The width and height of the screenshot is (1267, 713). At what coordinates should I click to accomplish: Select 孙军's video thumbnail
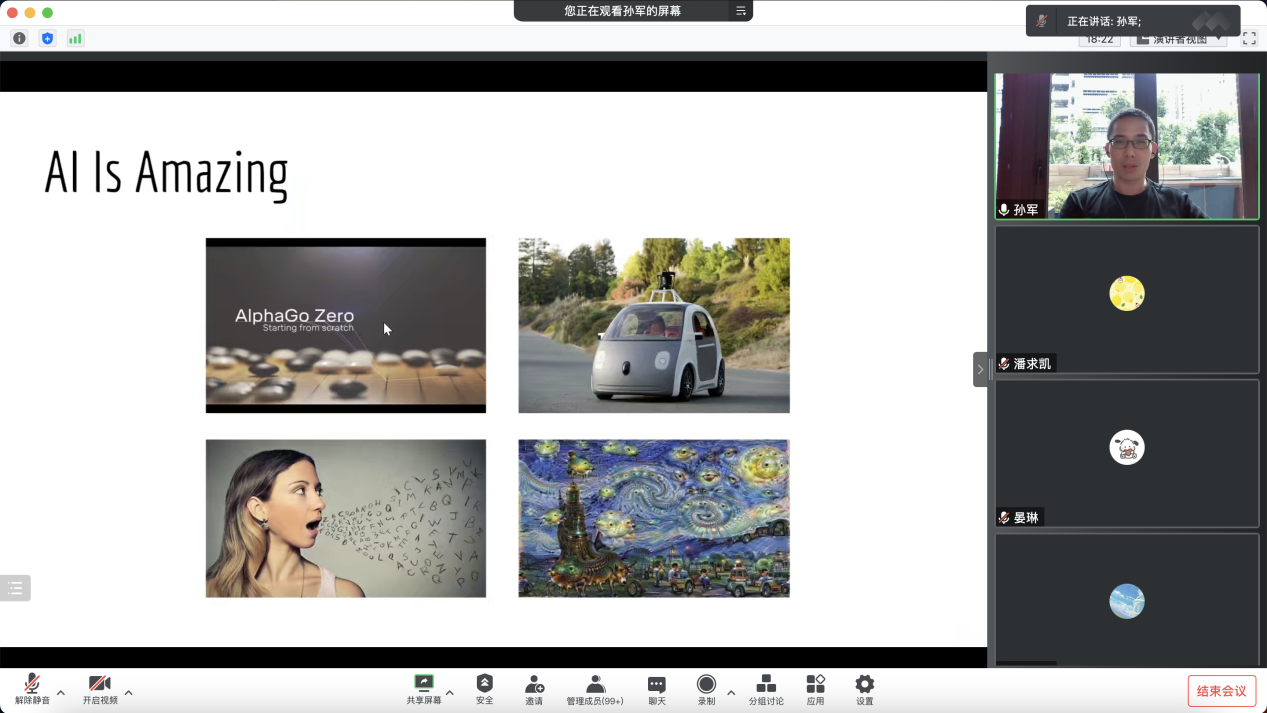[x=1127, y=146]
